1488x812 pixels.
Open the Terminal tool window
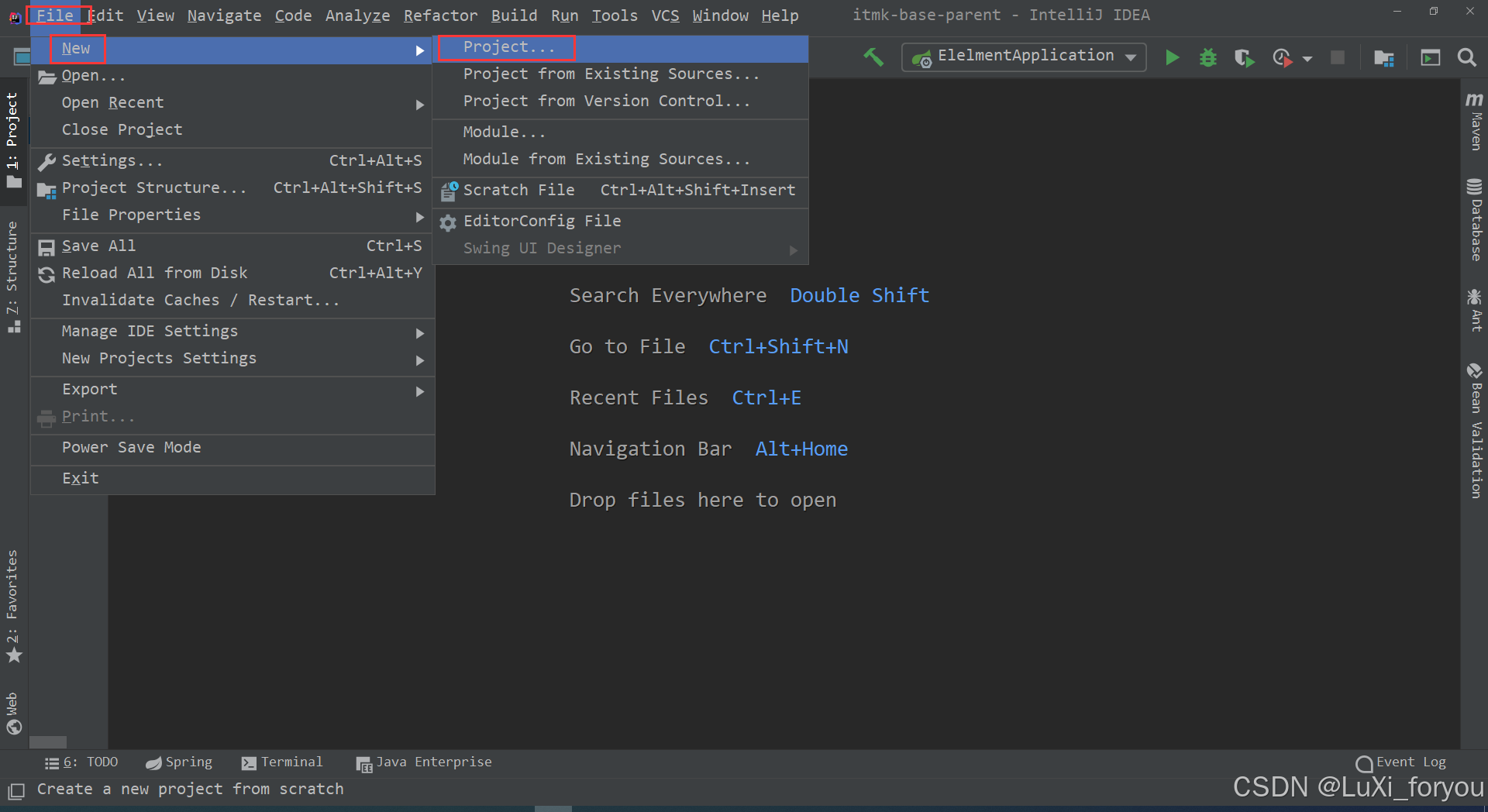282,762
